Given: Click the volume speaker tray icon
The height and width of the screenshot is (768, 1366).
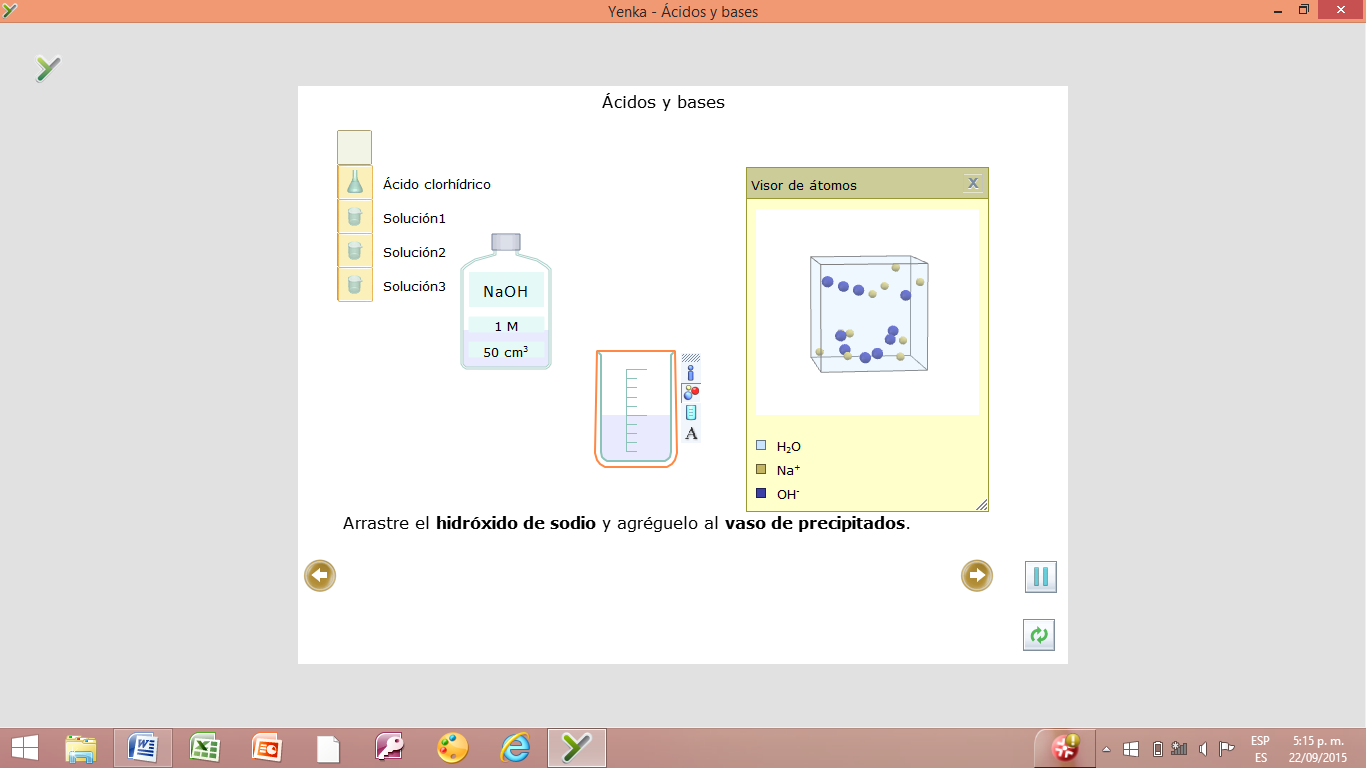Looking at the screenshot, I should tap(1203, 749).
